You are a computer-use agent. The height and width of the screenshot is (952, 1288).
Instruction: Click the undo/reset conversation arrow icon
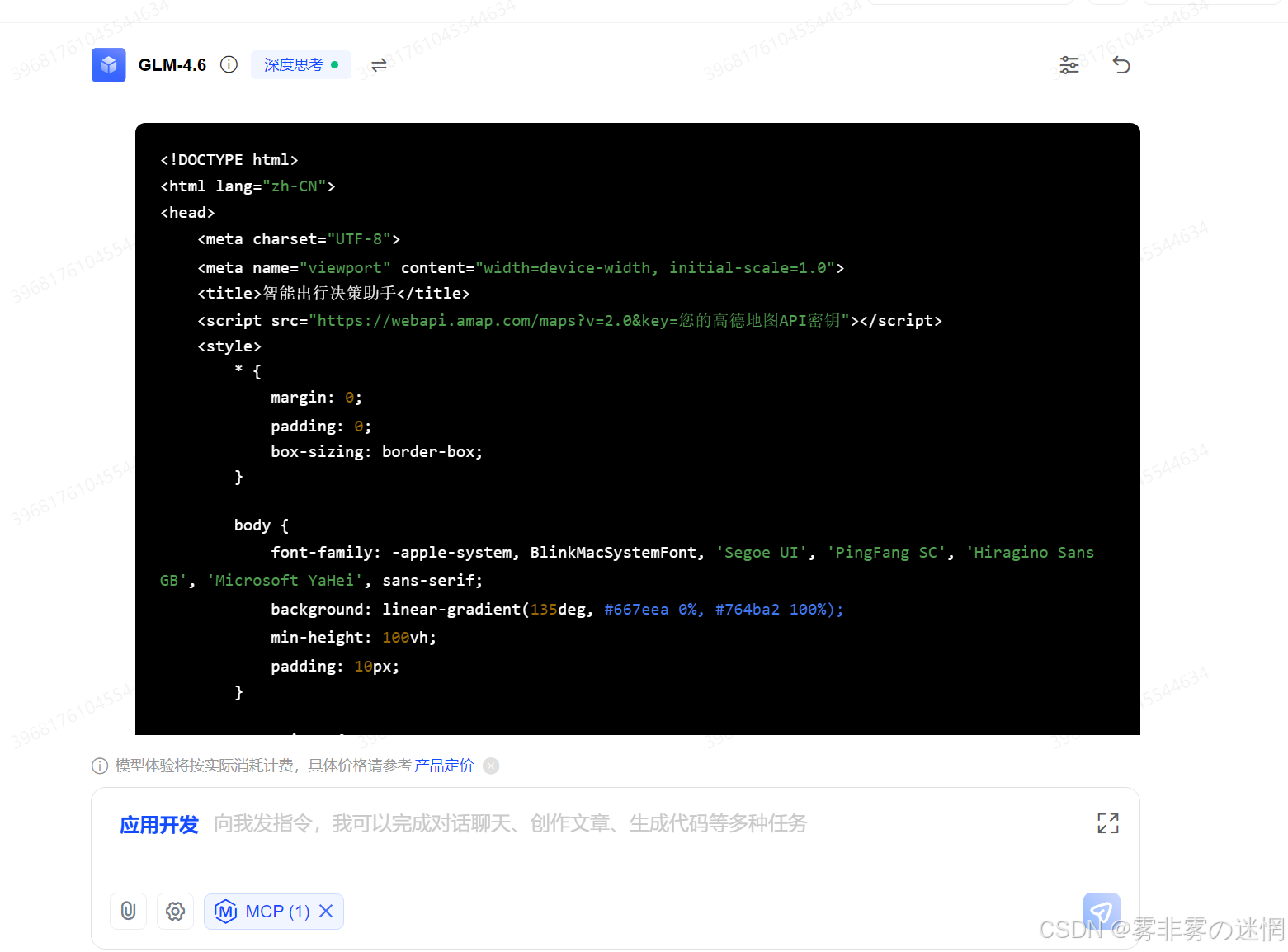[x=1121, y=65]
